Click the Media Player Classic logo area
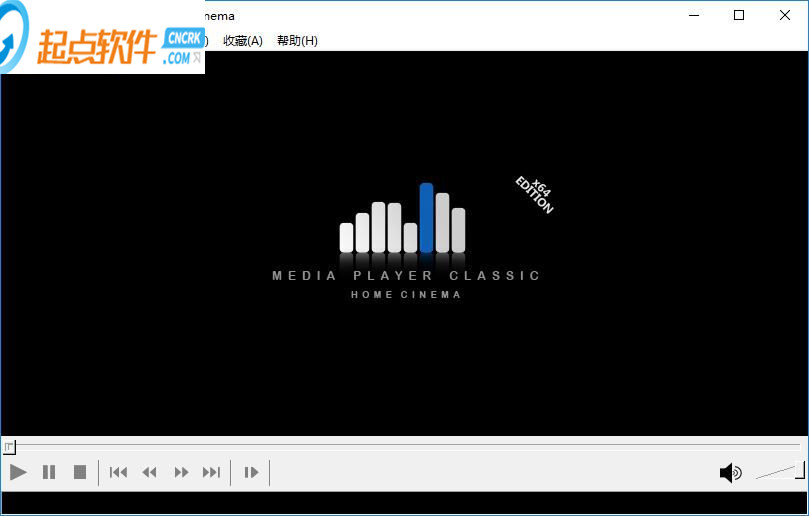 (406, 241)
